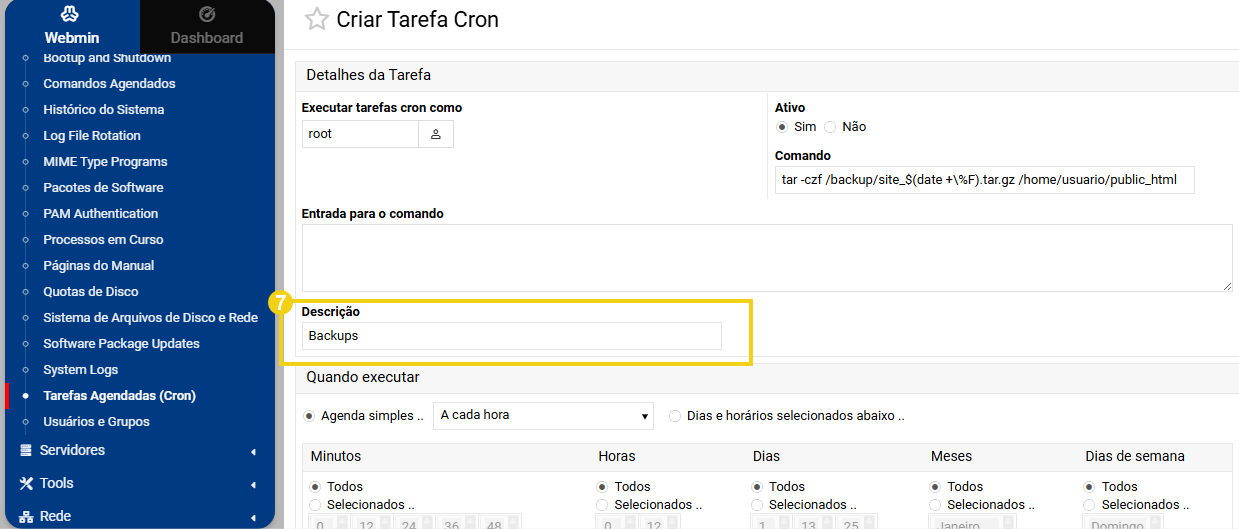The height and width of the screenshot is (529, 1239).
Task: Click the Servidores collapse arrow
Action: (x=253, y=451)
